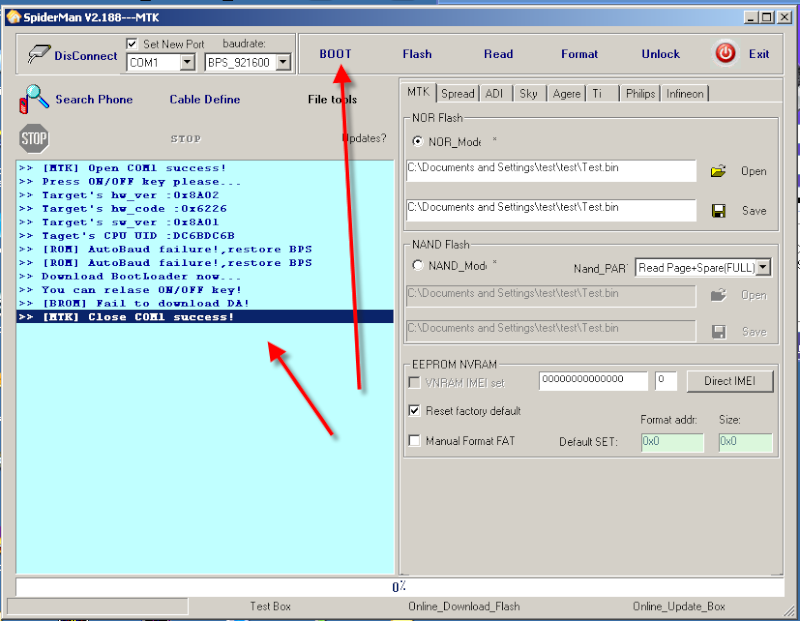
Task: Click the 0% progress bar
Action: [399, 587]
